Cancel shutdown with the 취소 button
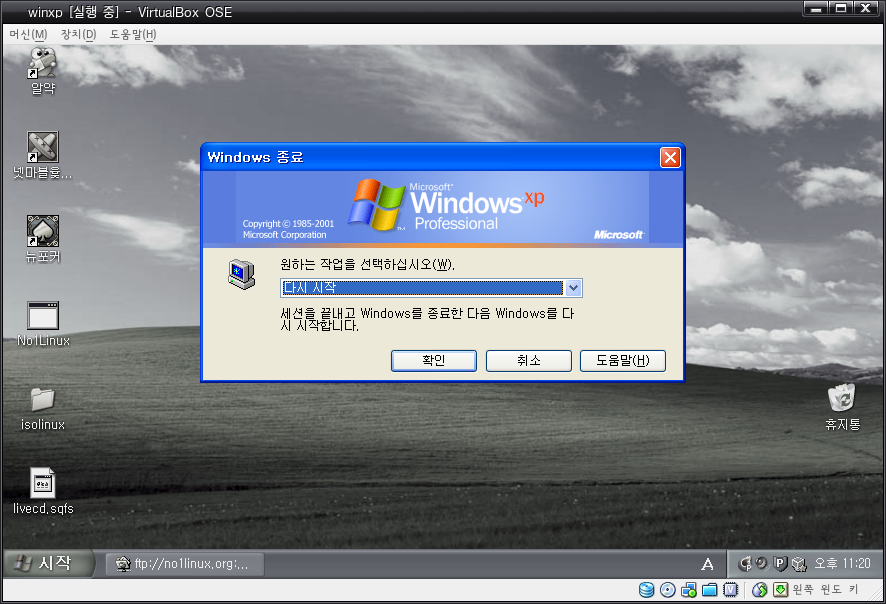886x604 pixels. click(x=529, y=360)
